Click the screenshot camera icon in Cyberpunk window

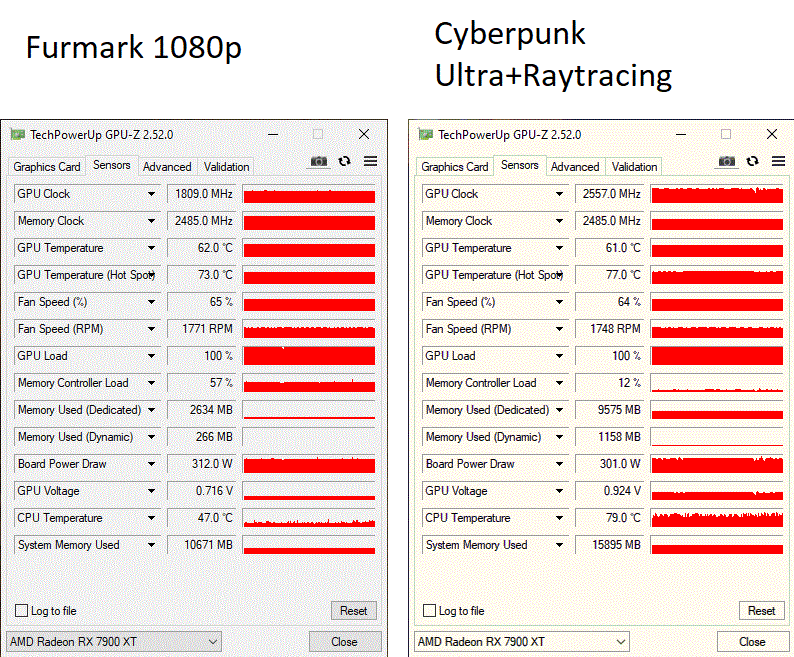click(x=727, y=161)
